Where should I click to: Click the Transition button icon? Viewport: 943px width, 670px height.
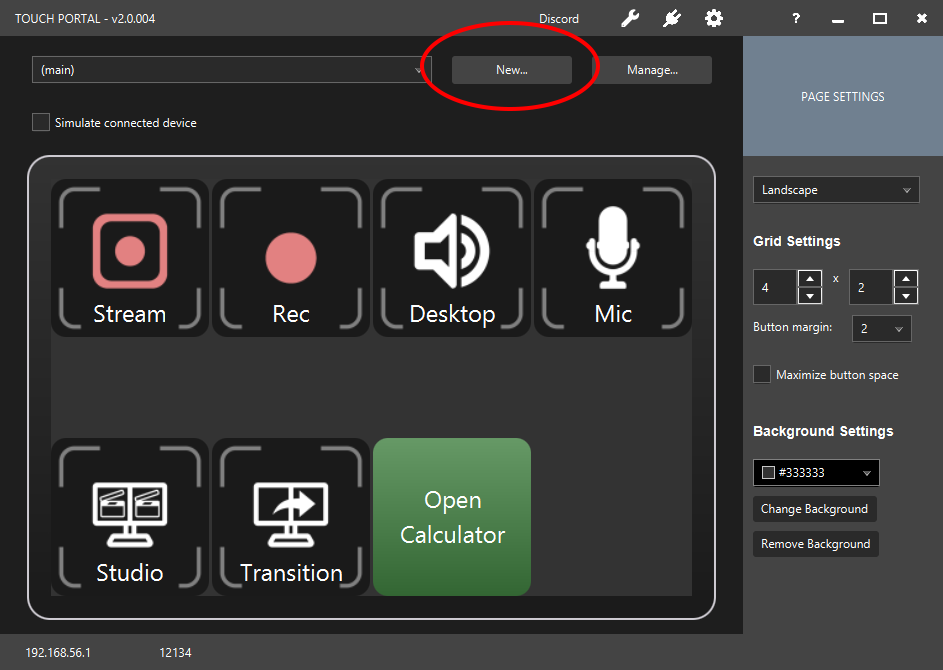pos(291,516)
